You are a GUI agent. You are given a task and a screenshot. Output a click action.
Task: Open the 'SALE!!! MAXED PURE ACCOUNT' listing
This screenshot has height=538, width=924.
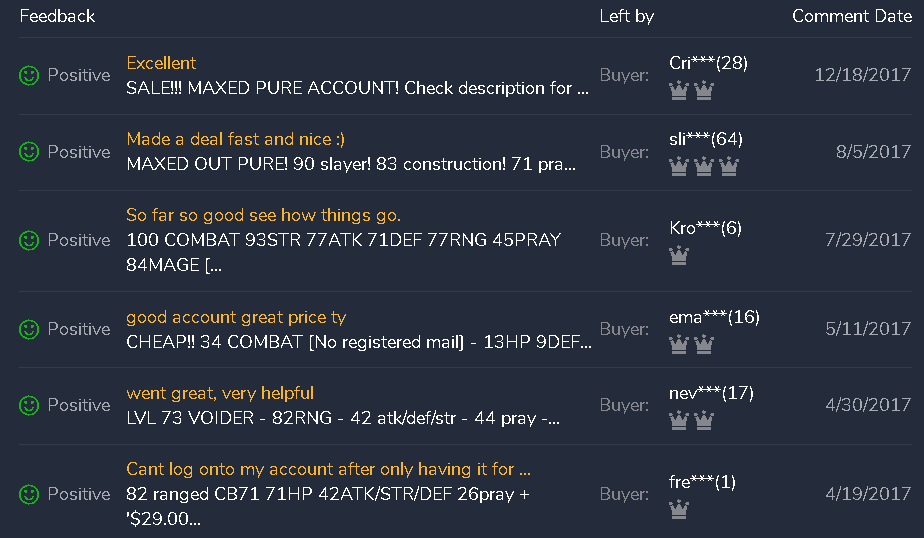coord(356,88)
